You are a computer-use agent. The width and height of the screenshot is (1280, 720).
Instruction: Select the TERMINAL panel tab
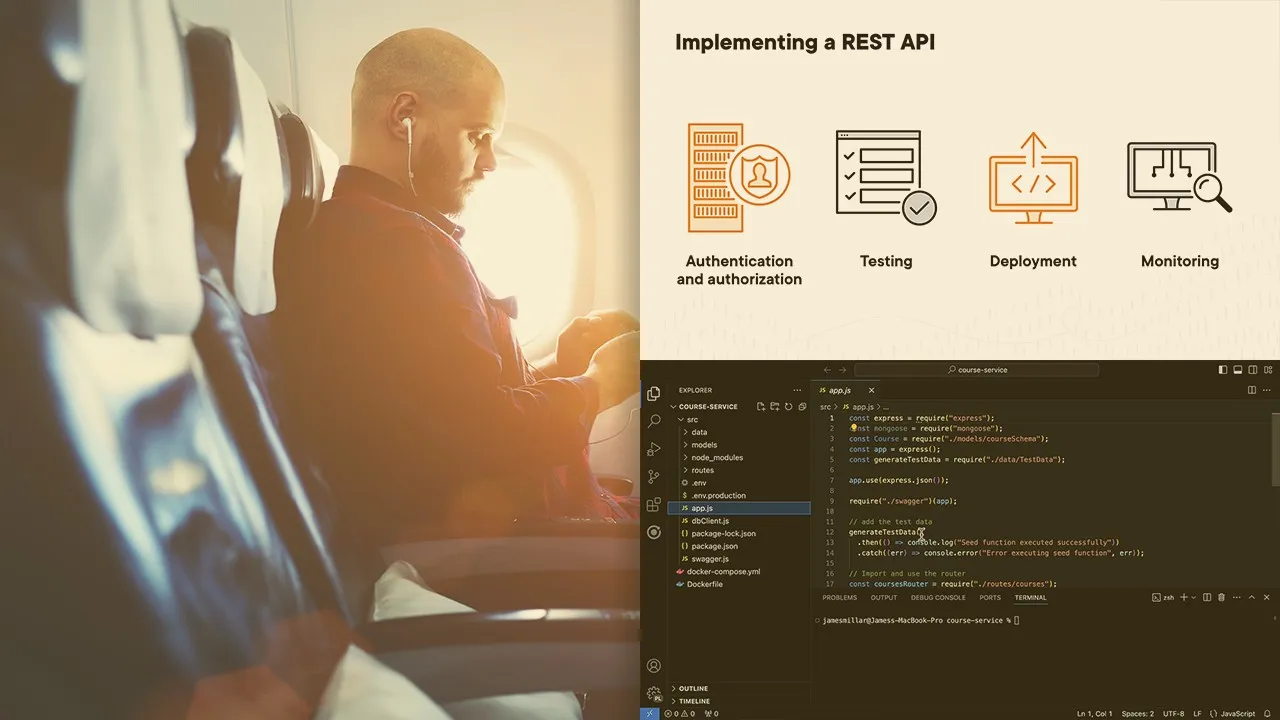click(1030, 598)
